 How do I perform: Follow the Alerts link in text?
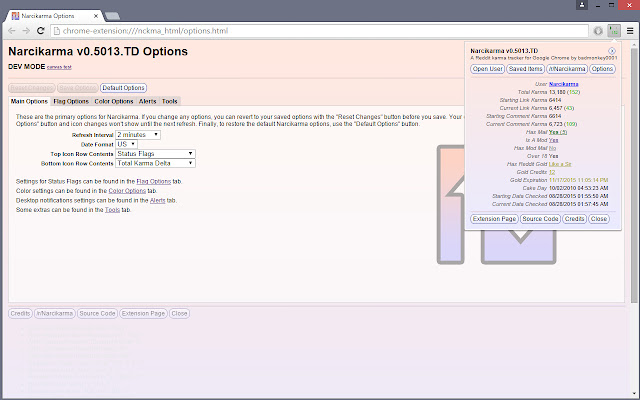click(158, 200)
